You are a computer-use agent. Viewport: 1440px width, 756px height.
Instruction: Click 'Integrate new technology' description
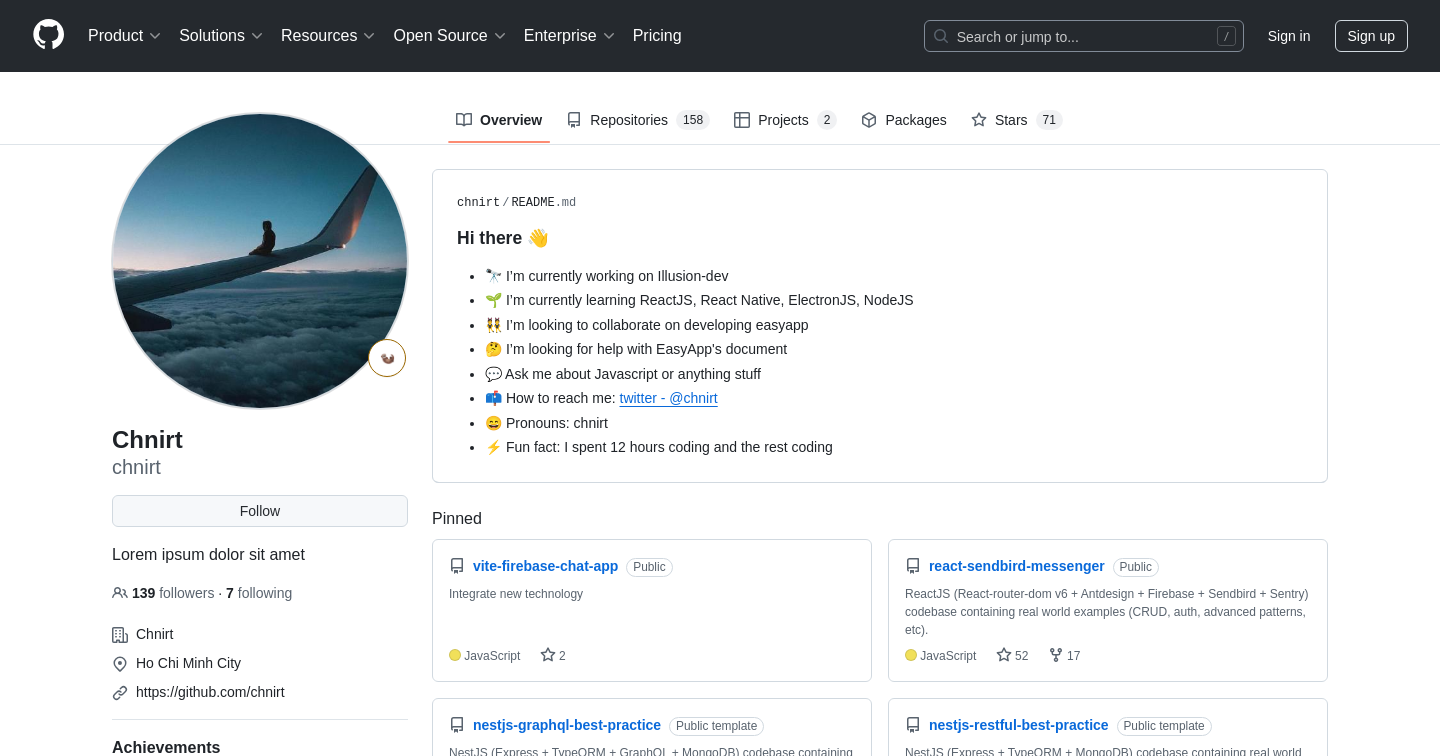click(516, 594)
